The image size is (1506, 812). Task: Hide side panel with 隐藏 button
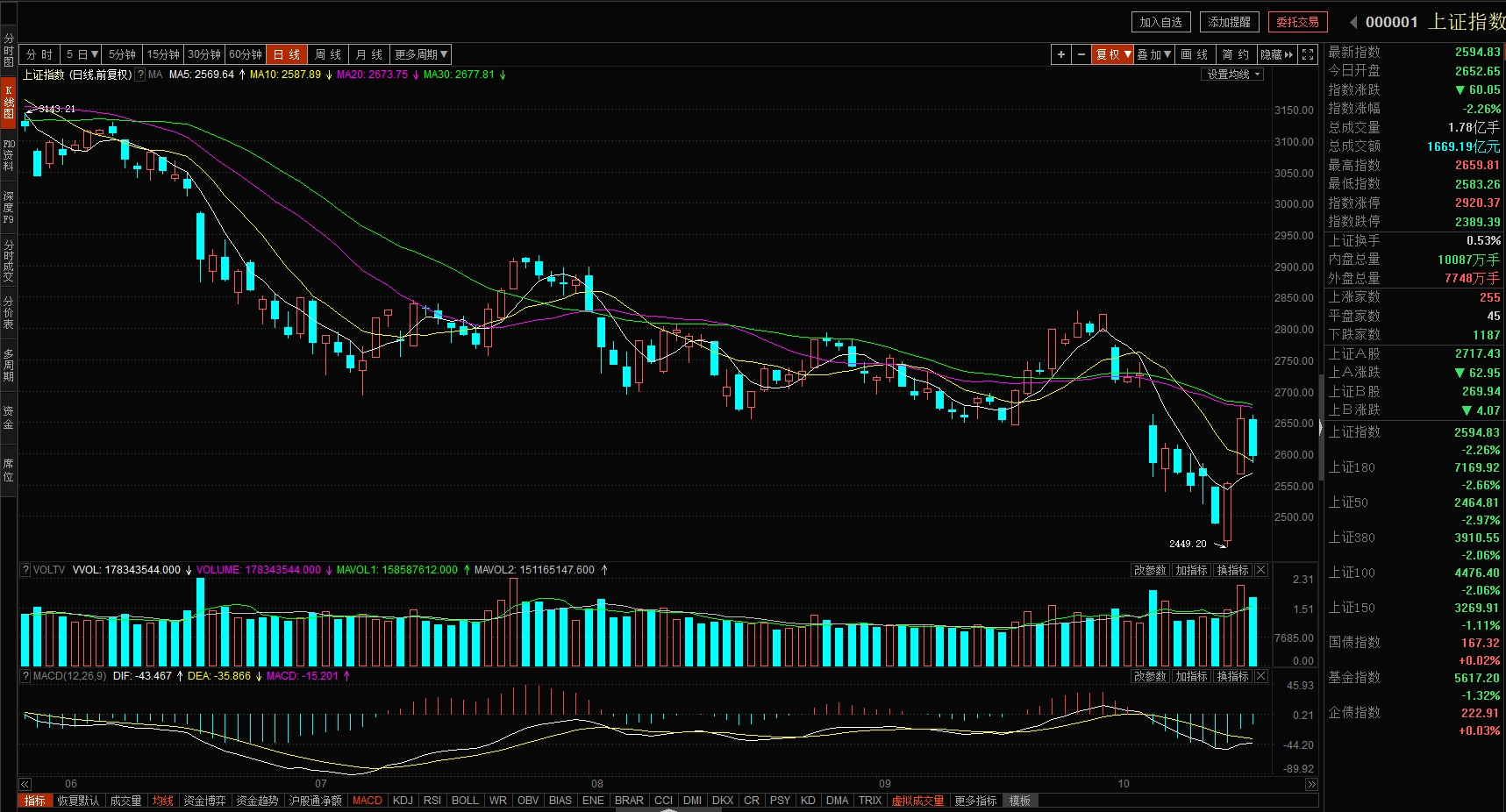[x=1277, y=54]
